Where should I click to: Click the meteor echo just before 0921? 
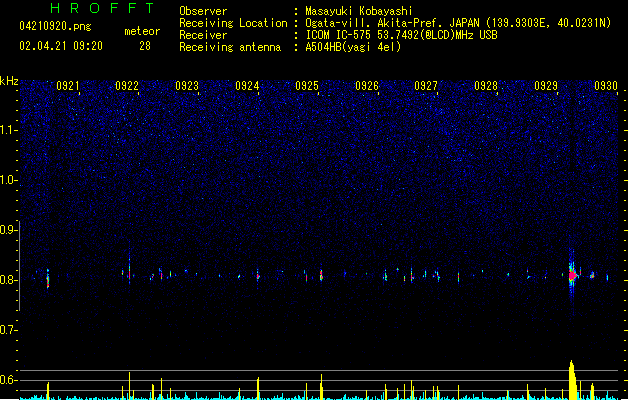(48, 278)
